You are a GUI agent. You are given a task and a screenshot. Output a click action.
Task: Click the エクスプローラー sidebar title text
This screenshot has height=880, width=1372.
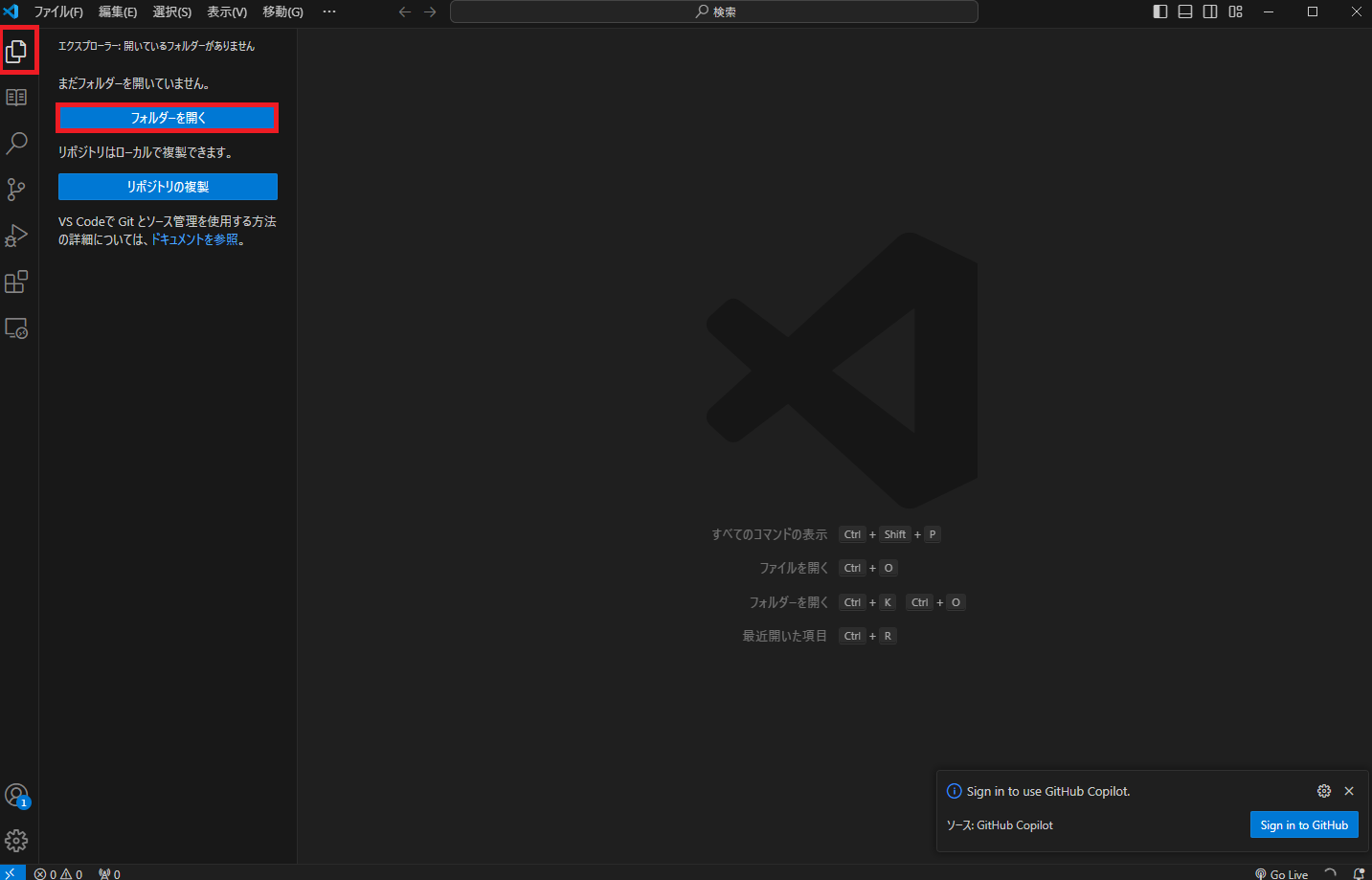156,46
